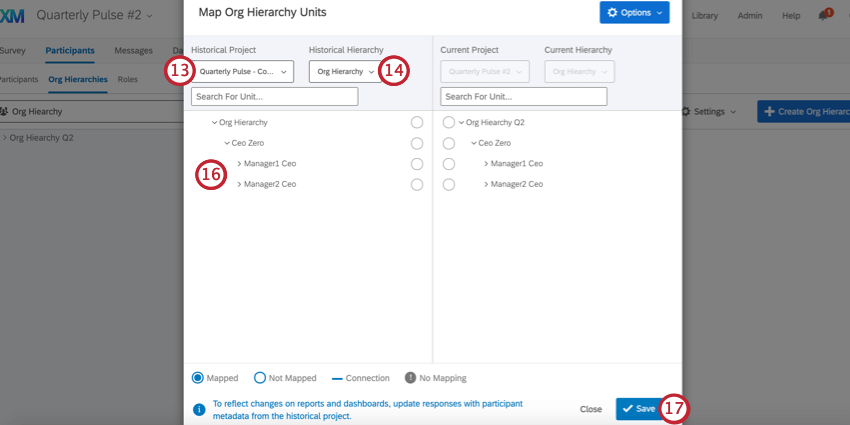Open the Historical Project dropdown
This screenshot has height=425, width=850.
243,71
